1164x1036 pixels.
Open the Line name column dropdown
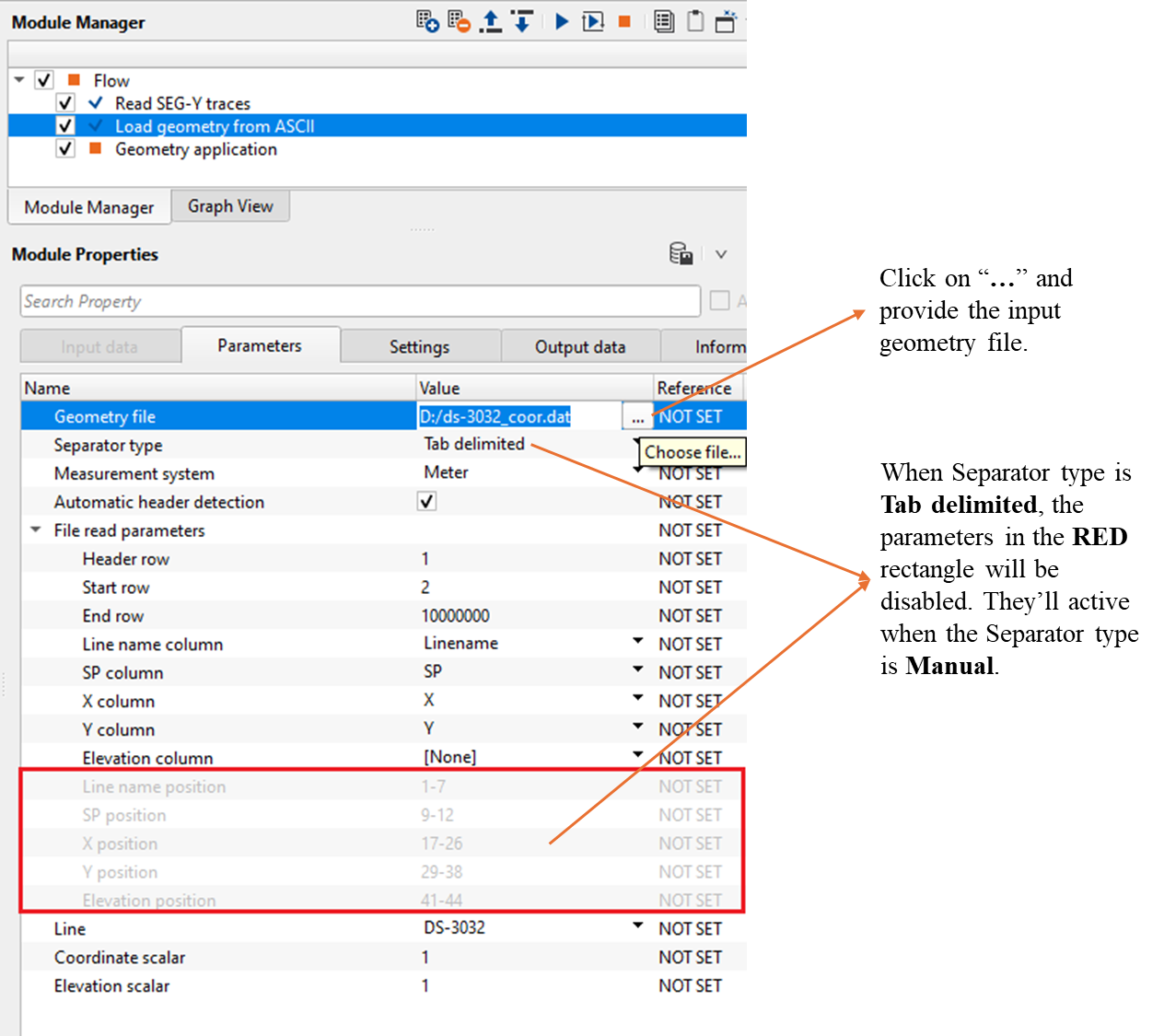click(x=637, y=642)
